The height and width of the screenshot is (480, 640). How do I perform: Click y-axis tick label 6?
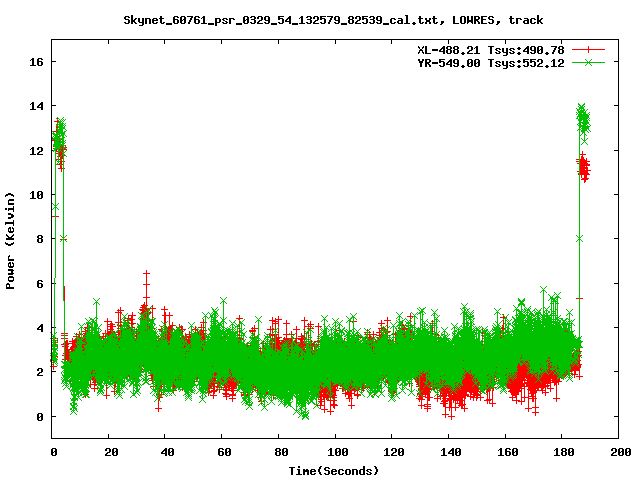point(40,284)
